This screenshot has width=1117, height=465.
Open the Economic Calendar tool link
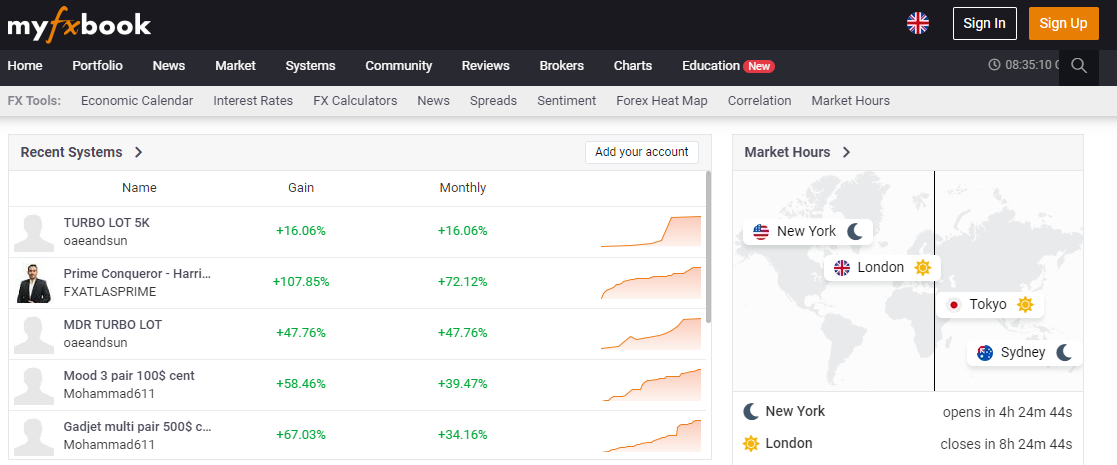point(137,101)
